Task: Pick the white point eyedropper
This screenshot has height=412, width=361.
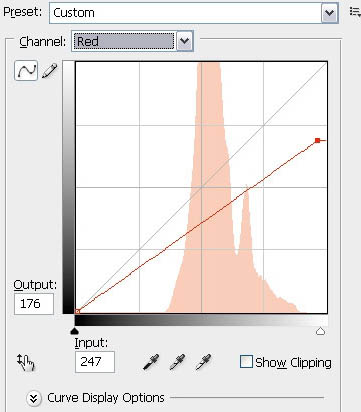Action: tap(203, 362)
